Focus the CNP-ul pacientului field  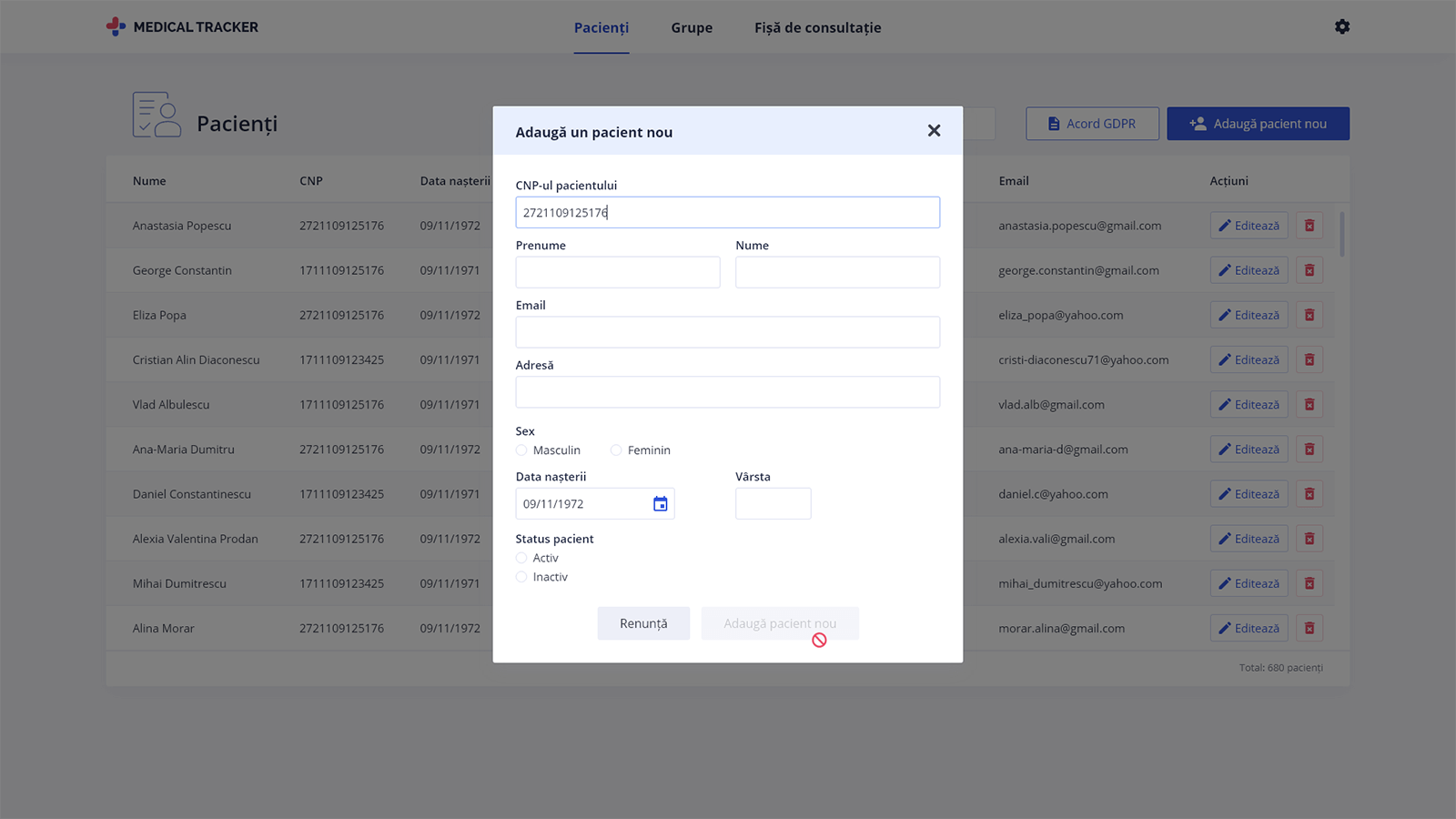728,212
